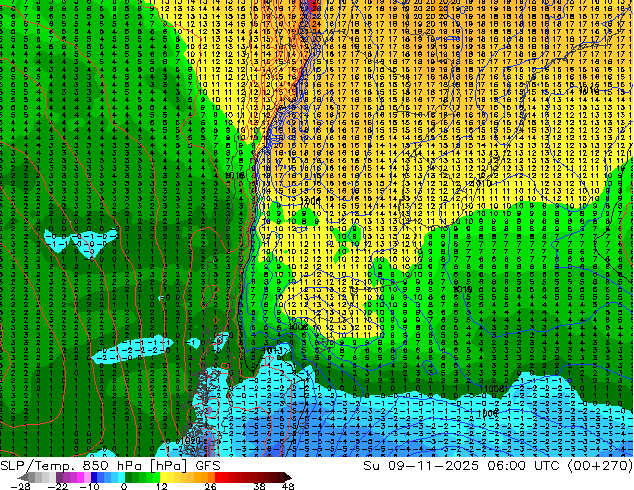Click the dark maroon arrow end of color bar

[x=287, y=477]
